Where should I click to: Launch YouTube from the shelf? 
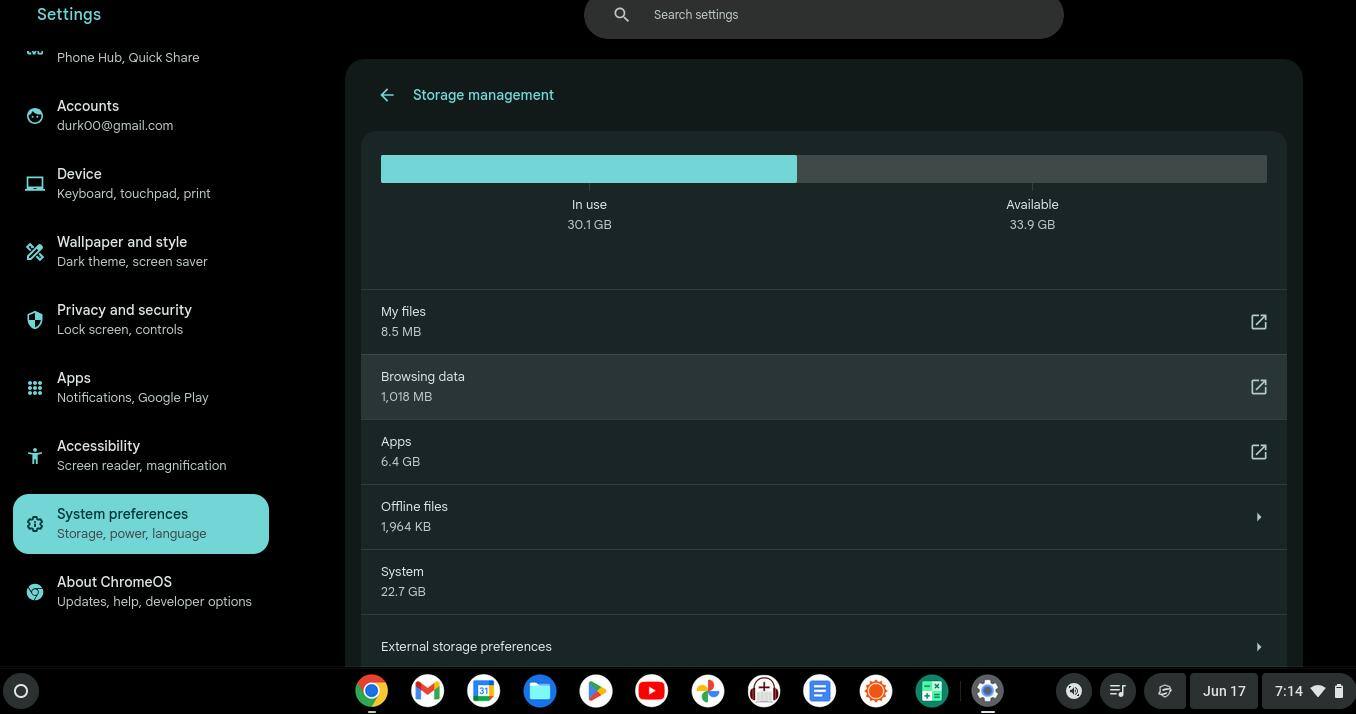point(651,691)
